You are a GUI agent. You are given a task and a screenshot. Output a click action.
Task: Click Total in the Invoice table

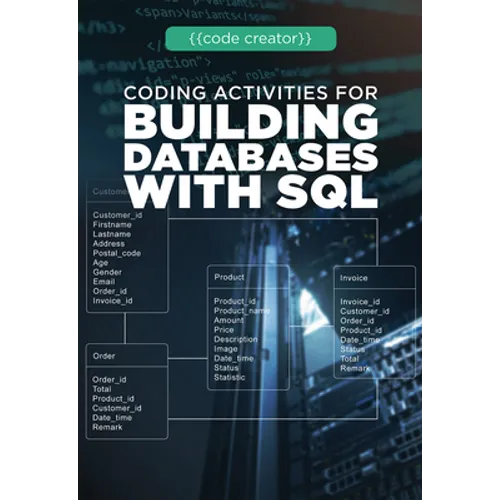coord(349,359)
